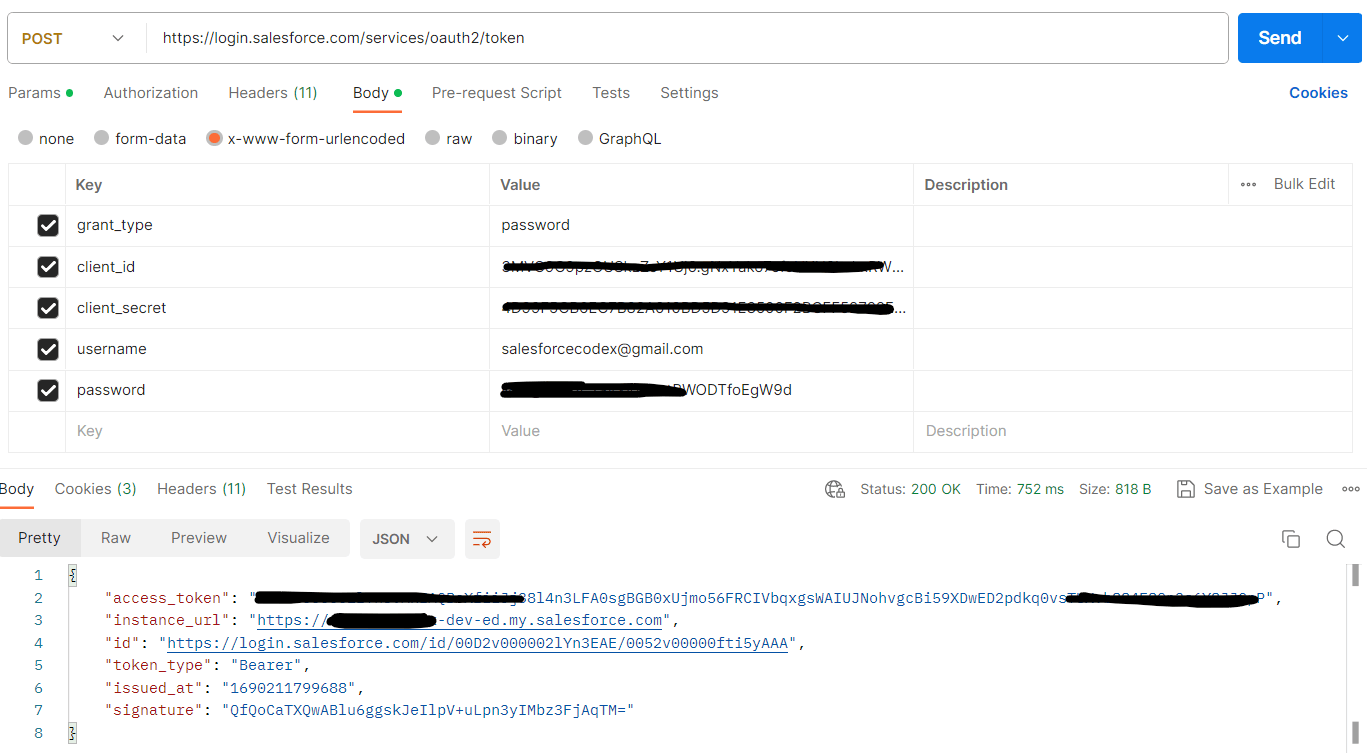
Task: Uncheck the username parameter checkbox
Action: tap(48, 349)
